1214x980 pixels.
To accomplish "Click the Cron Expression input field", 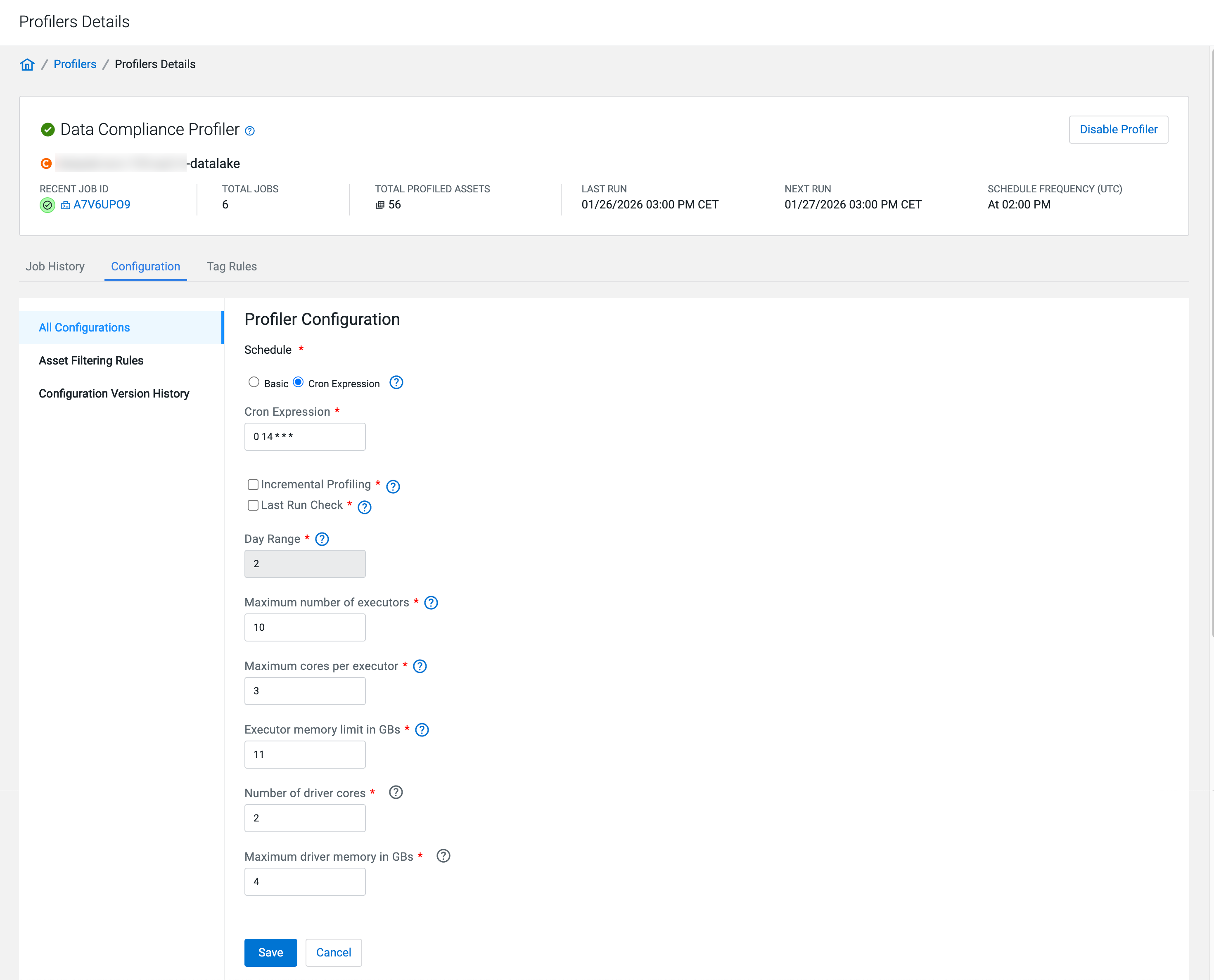I will click(x=305, y=436).
